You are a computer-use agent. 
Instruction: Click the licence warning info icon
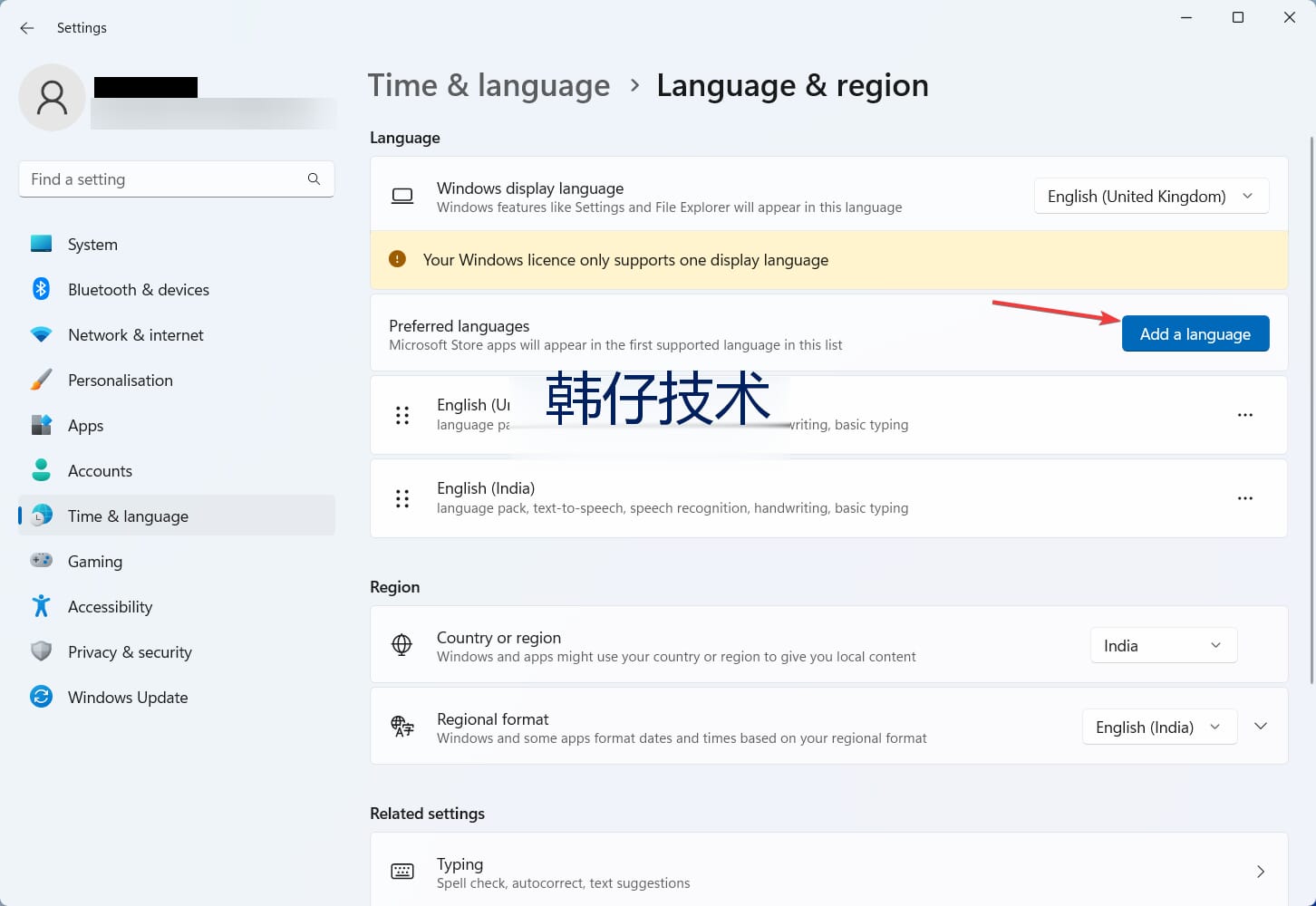point(397,259)
